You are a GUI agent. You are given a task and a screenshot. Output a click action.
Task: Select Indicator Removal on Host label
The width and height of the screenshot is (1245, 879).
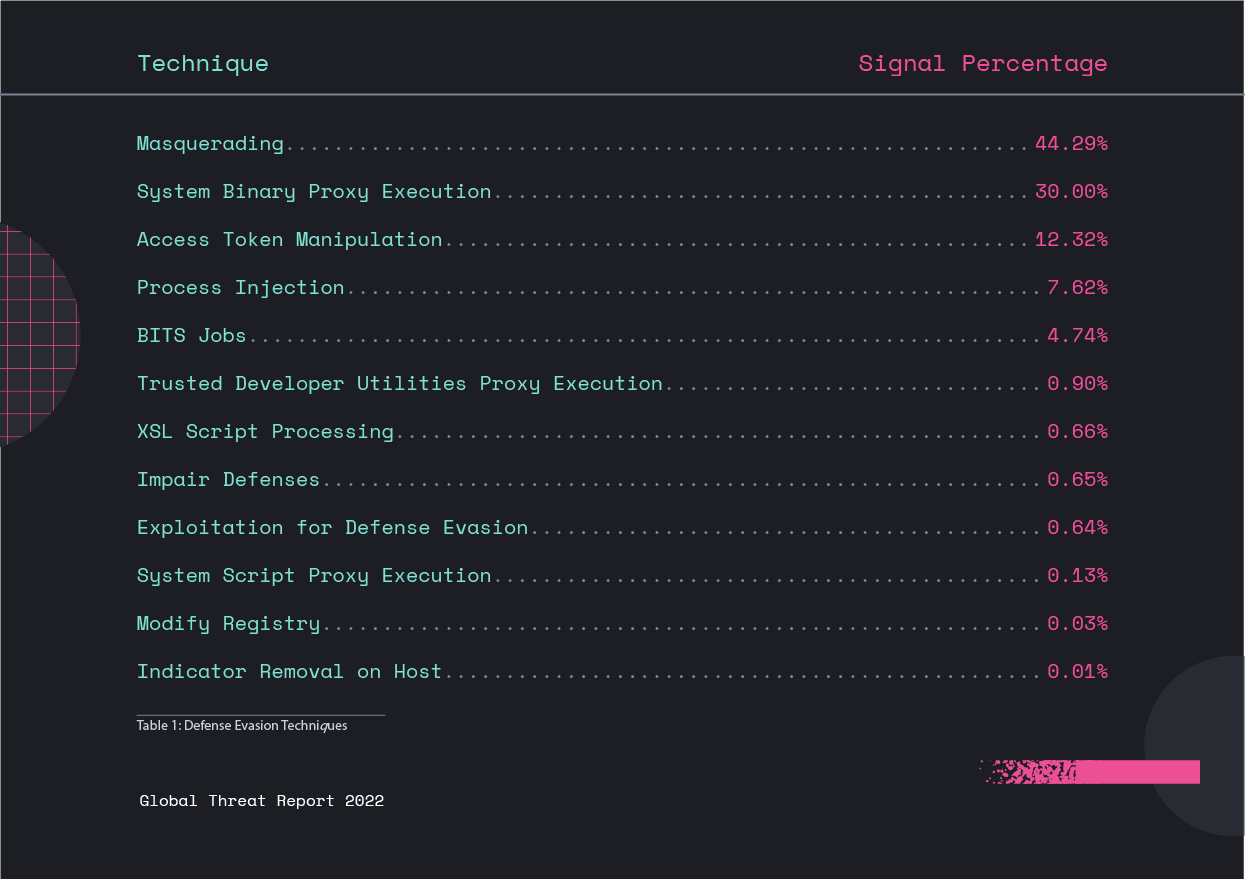click(x=289, y=671)
